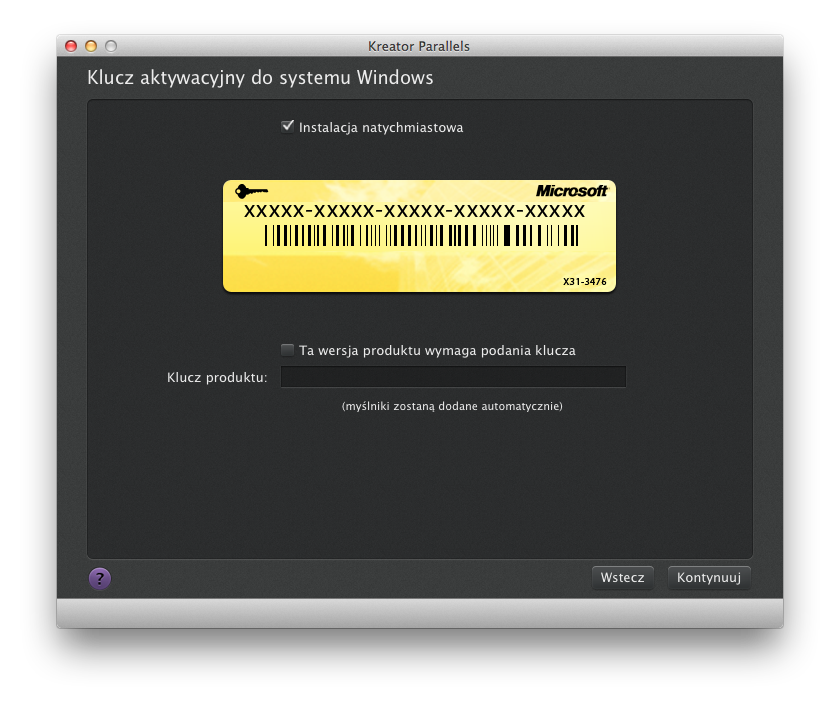Click the barcode on the yellow sticker
The height and width of the screenshot is (707, 840).
(421, 235)
